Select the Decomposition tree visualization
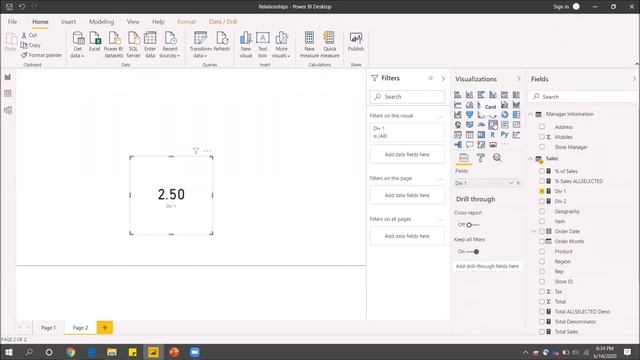Viewport: 640px width, 360px height. click(458, 144)
